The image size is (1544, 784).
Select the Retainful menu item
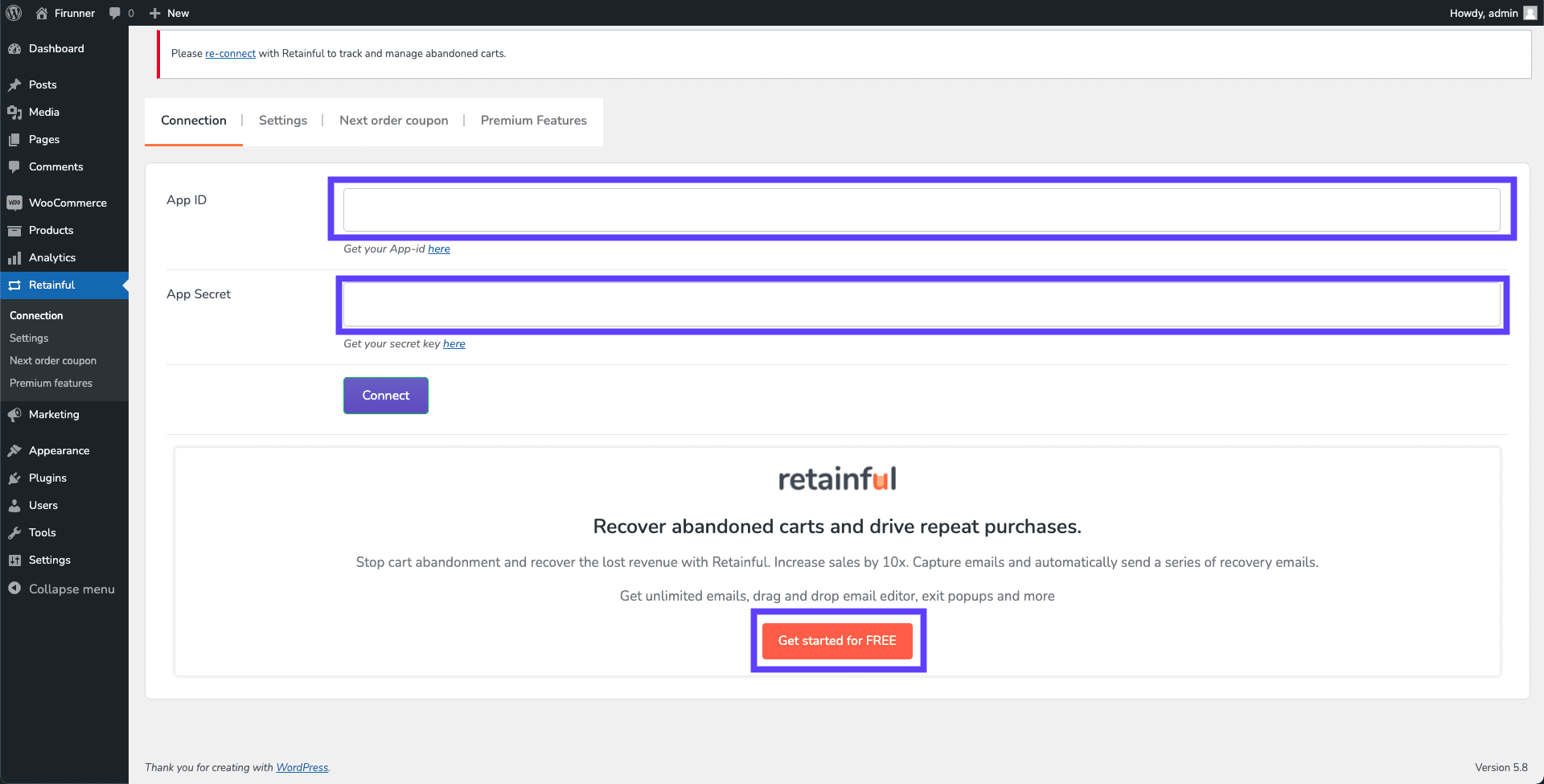[64, 285]
